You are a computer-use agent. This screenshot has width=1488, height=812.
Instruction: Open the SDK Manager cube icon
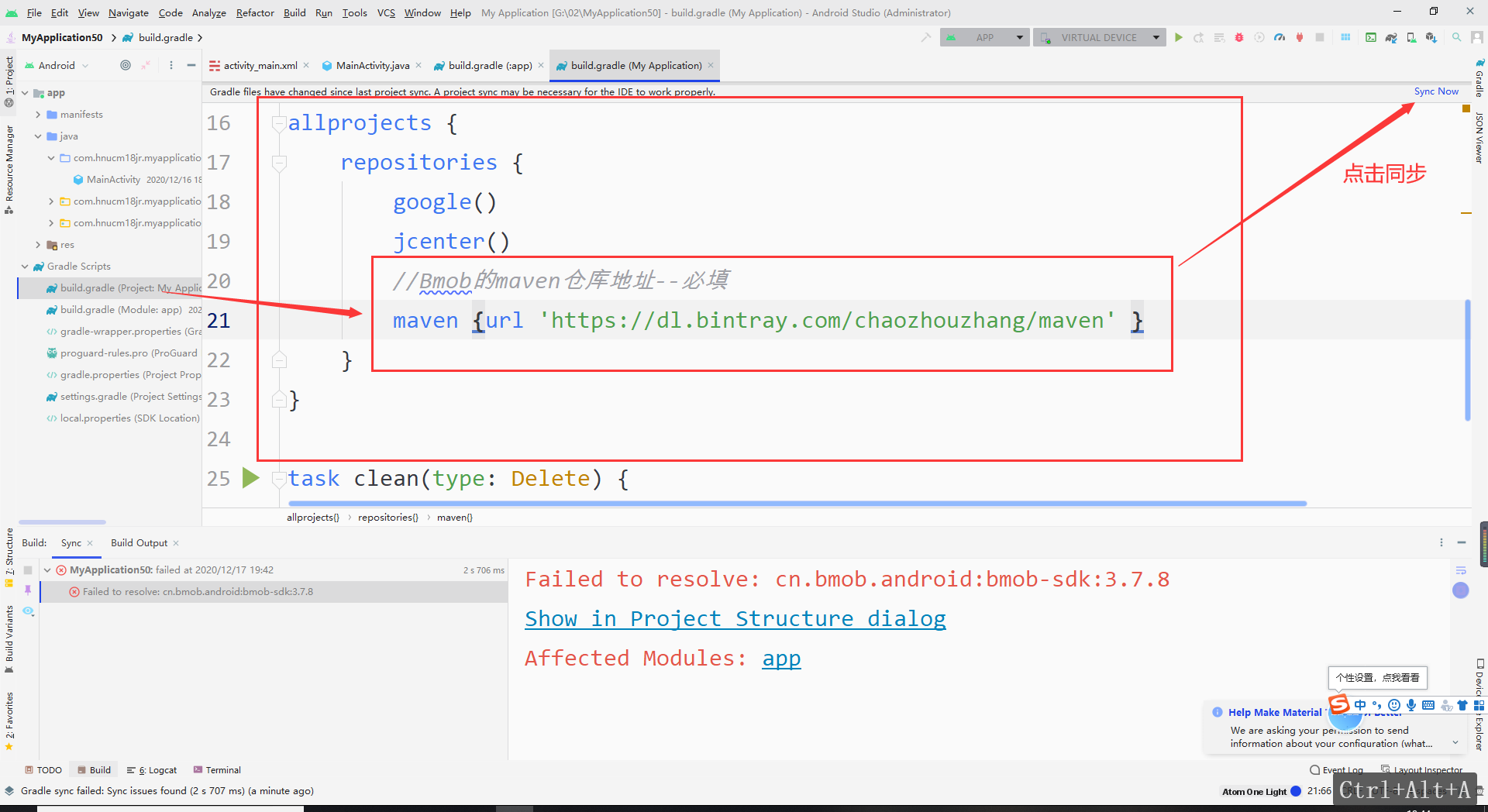point(1431,37)
